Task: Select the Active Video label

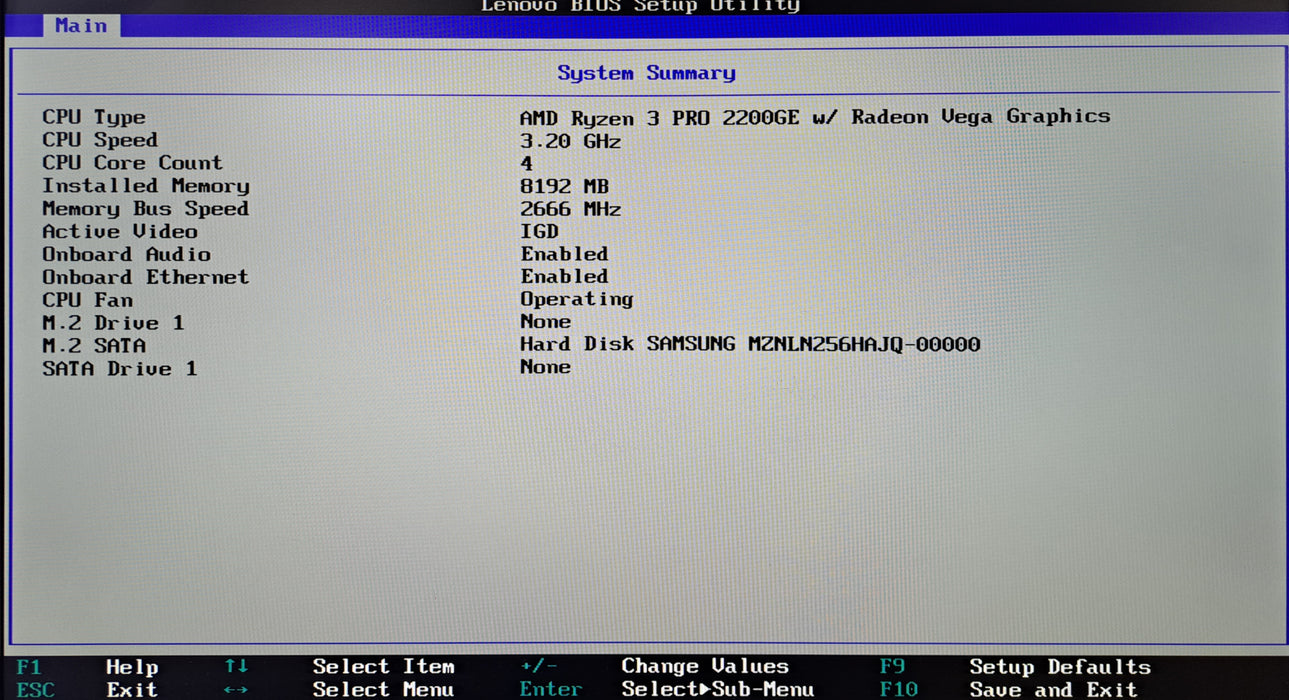Action: (x=120, y=232)
